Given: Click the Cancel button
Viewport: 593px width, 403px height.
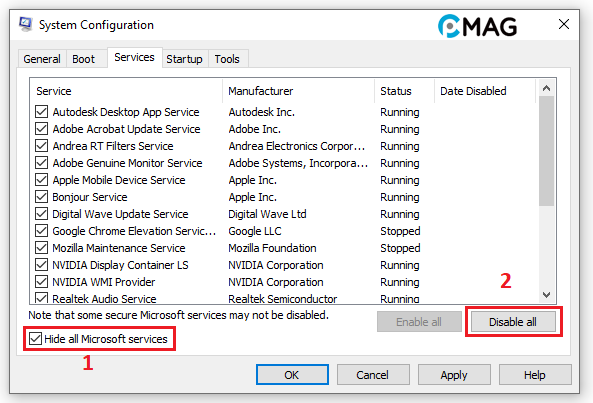Looking at the screenshot, I should (x=373, y=375).
